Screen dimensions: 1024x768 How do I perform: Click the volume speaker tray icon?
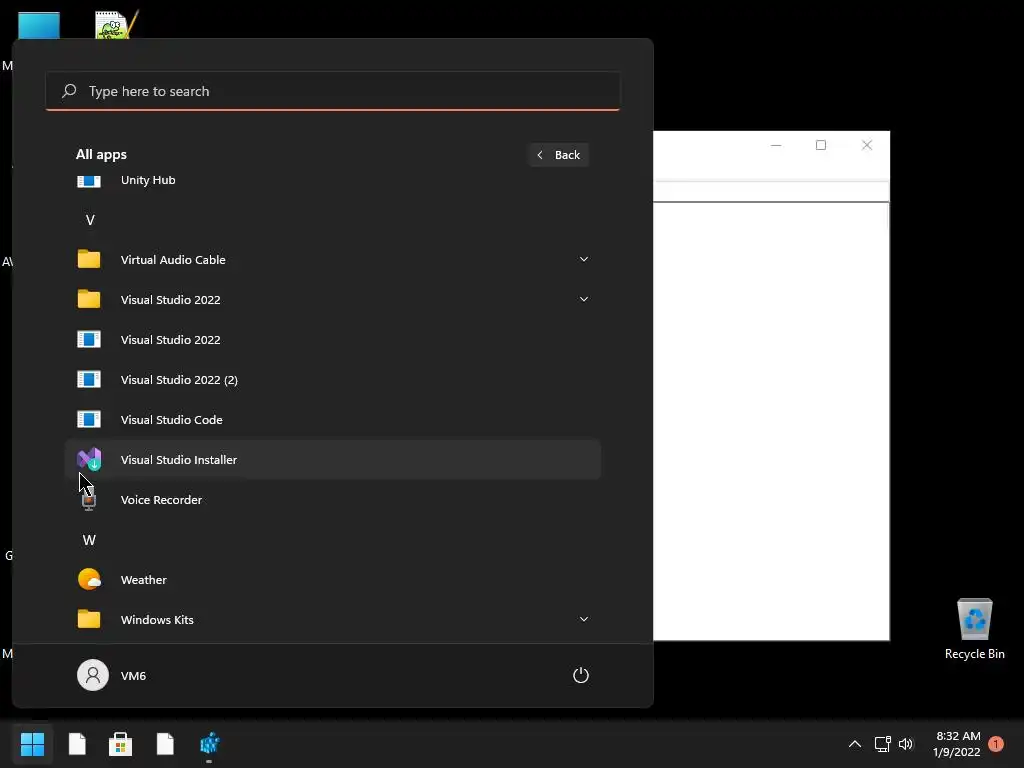click(x=906, y=744)
